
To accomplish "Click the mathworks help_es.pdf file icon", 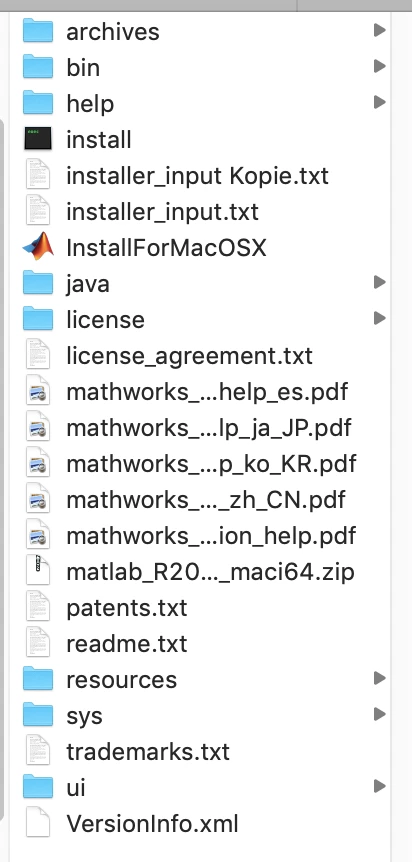I will [x=38, y=391].
